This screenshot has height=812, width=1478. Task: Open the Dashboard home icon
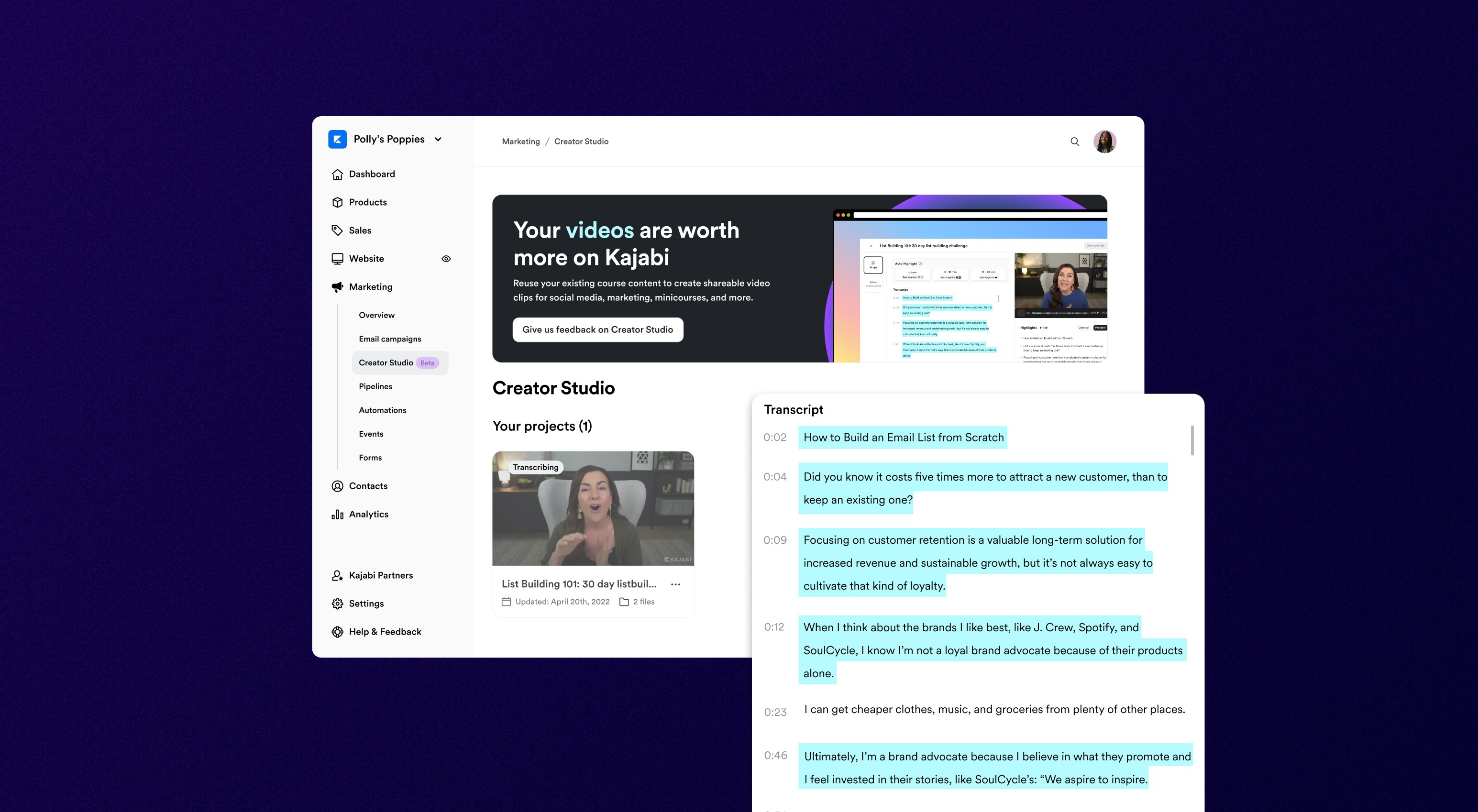[x=337, y=175]
